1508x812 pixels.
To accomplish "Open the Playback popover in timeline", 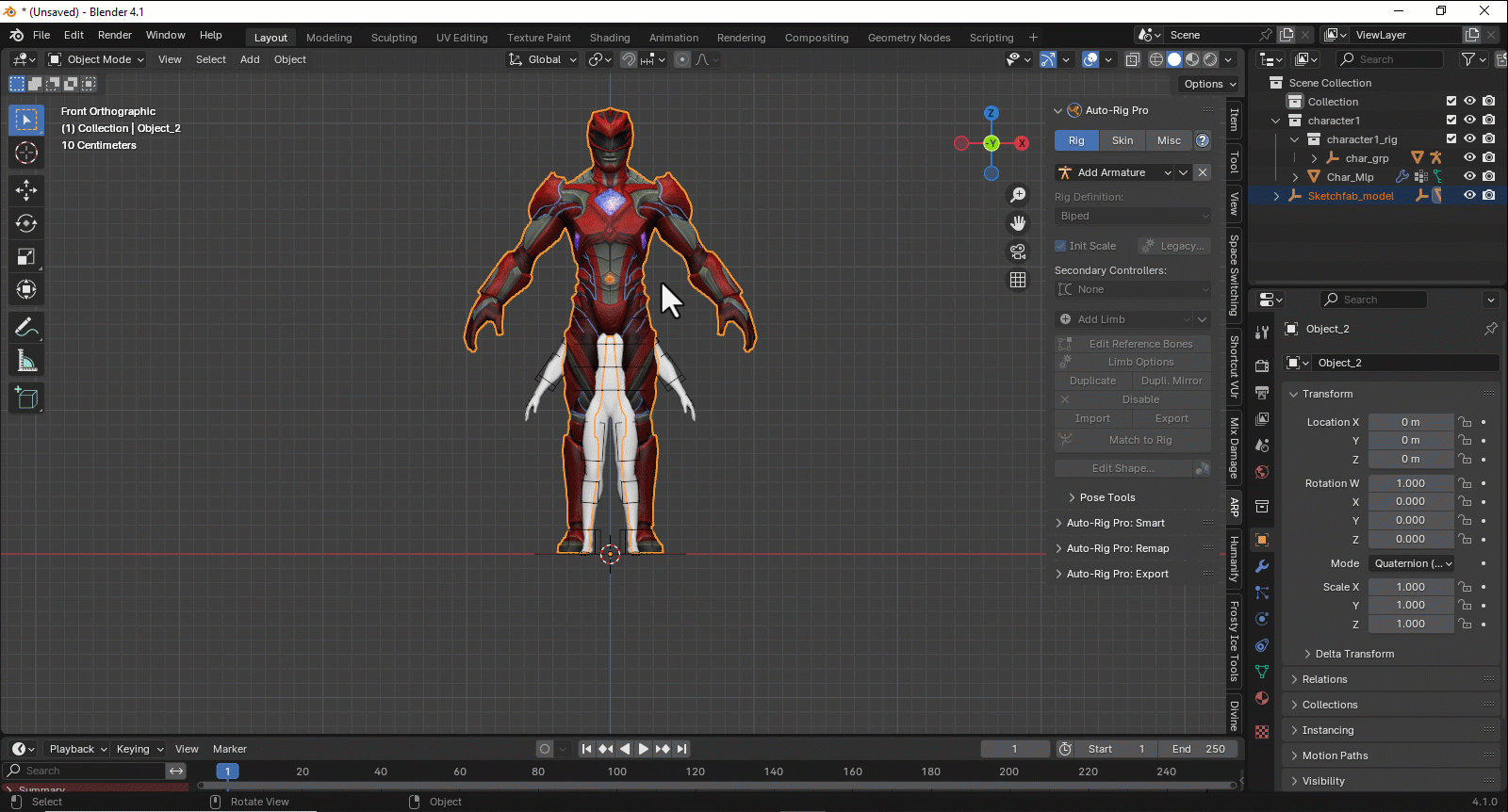I will (x=77, y=749).
